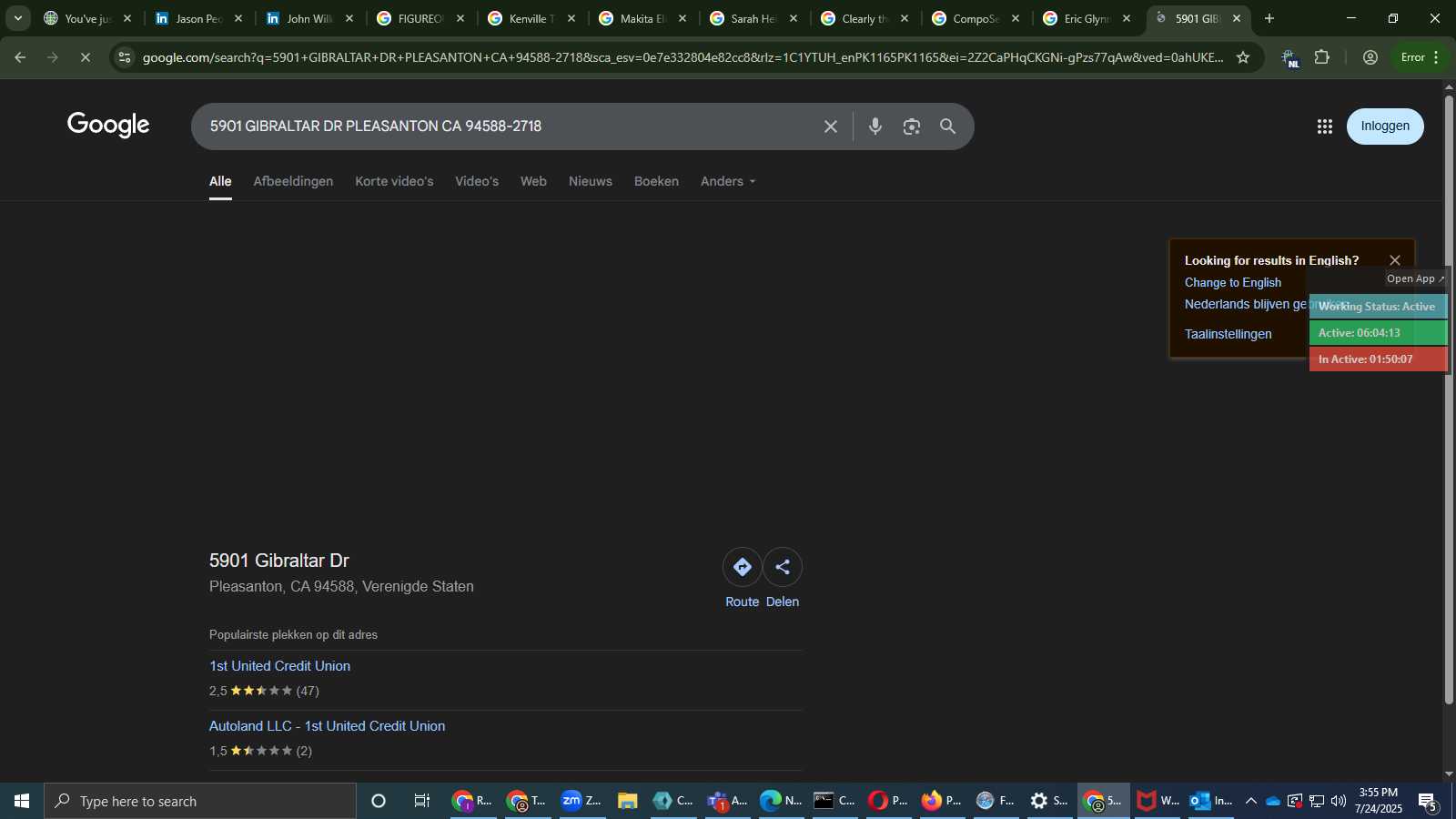Viewport: 1456px width, 819px height.
Task: Click the Inloggen sign-in button
Action: 1385,126
